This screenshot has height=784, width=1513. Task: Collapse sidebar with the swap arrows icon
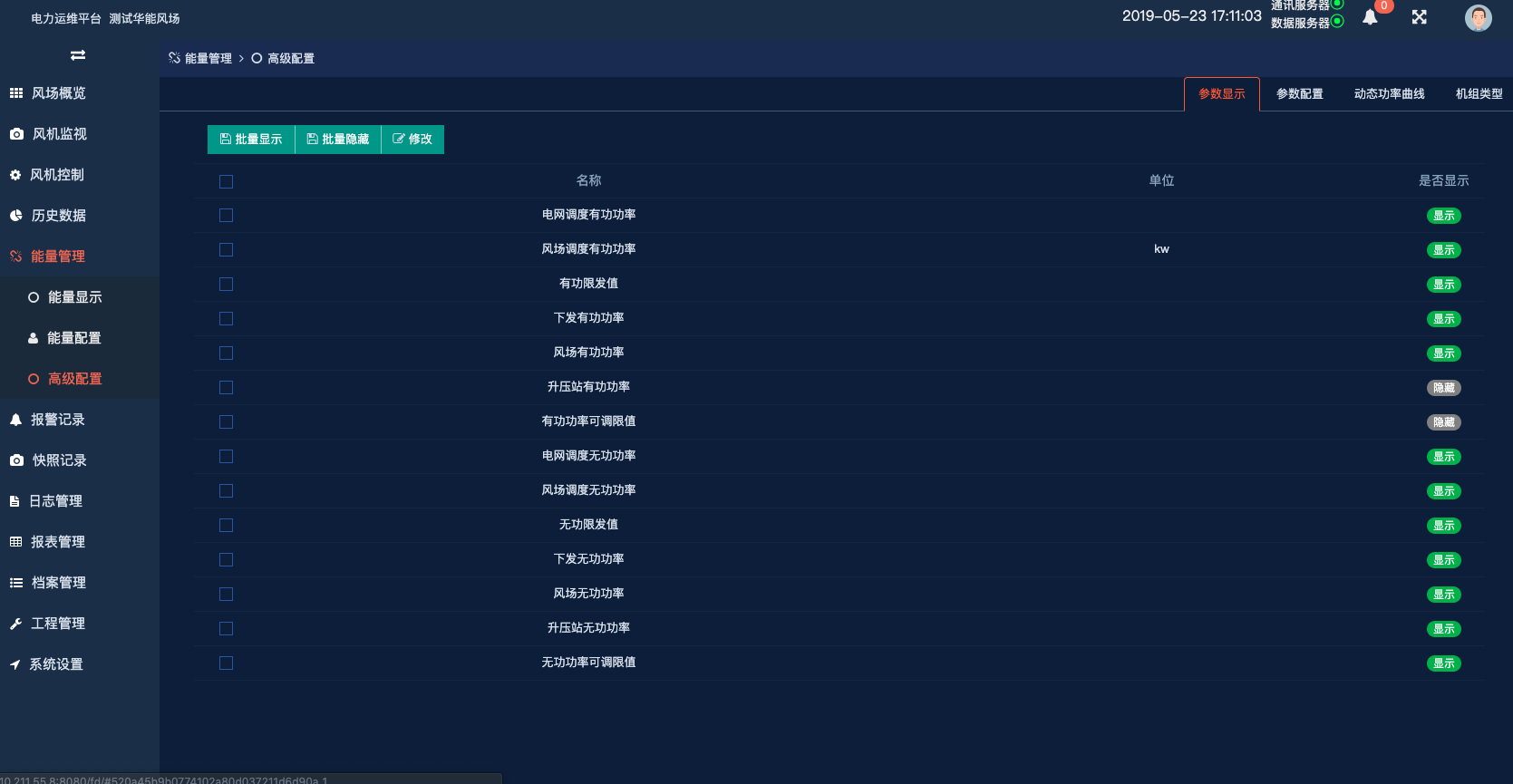coord(78,55)
